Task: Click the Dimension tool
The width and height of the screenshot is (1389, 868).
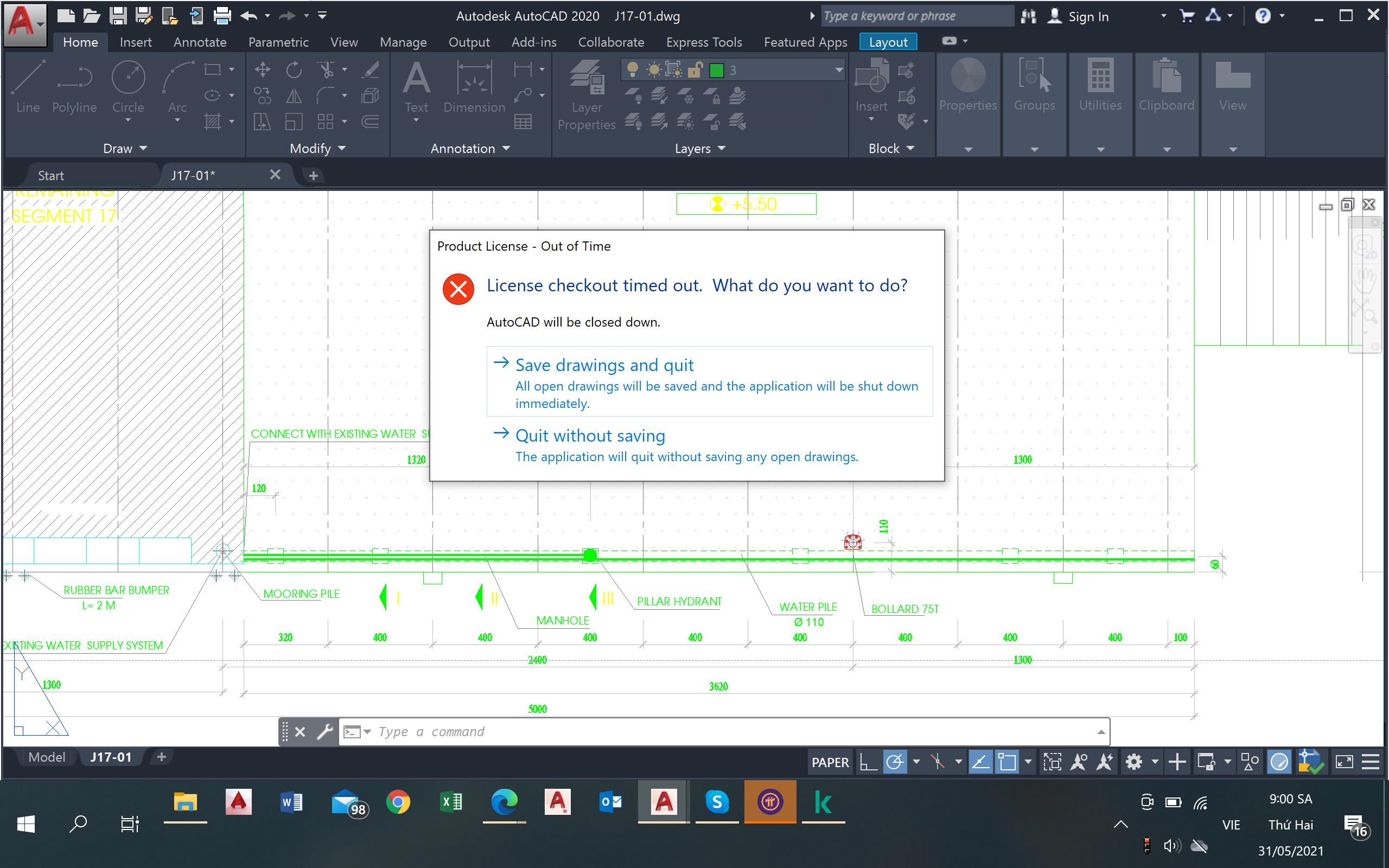Action: 474,86
